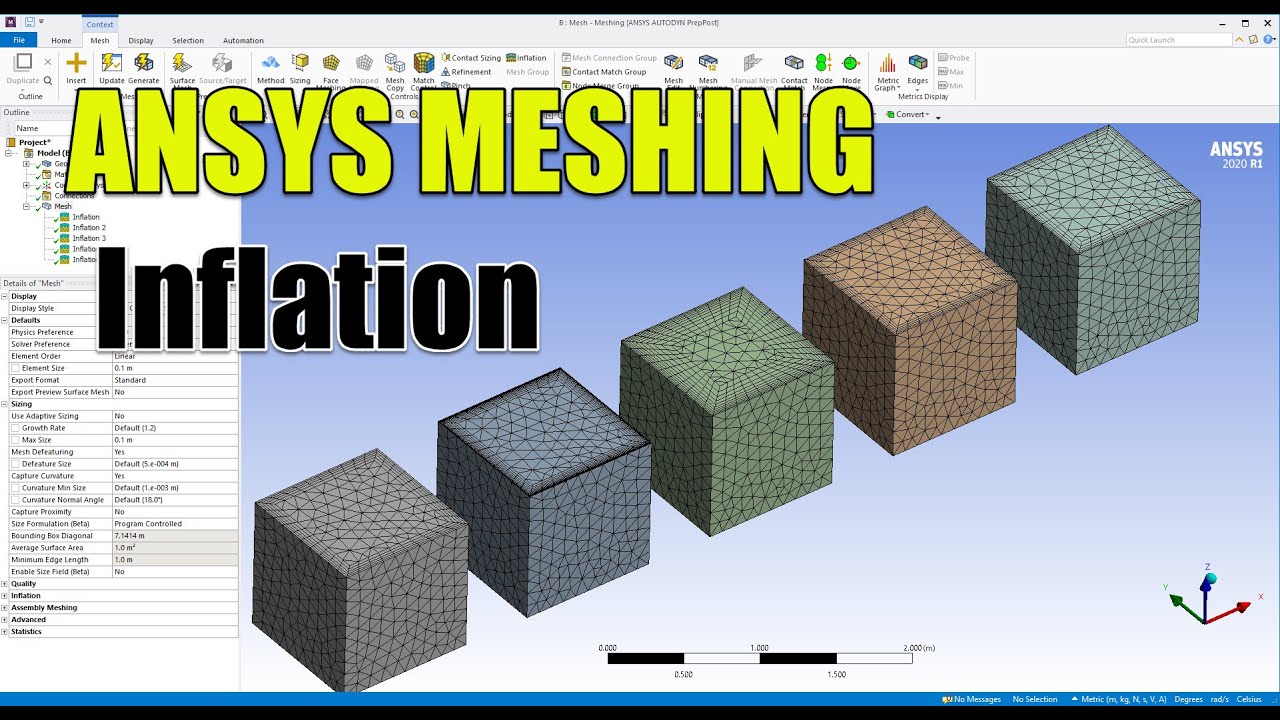The image size is (1280, 720).
Task: Open the Convert dropdown
Action: click(x=910, y=114)
